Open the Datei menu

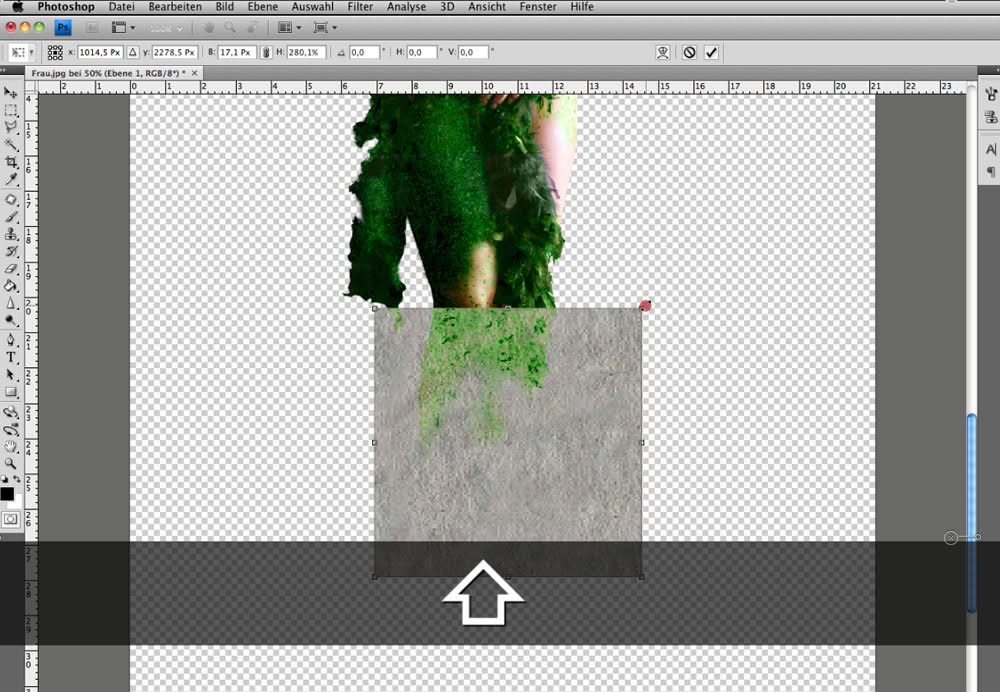coord(121,7)
